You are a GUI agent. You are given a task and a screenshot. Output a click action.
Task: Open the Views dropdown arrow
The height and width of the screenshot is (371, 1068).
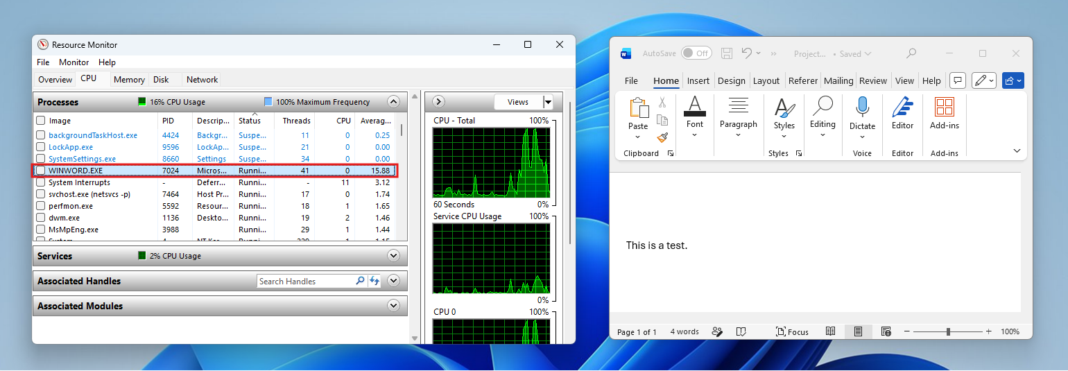tap(548, 102)
